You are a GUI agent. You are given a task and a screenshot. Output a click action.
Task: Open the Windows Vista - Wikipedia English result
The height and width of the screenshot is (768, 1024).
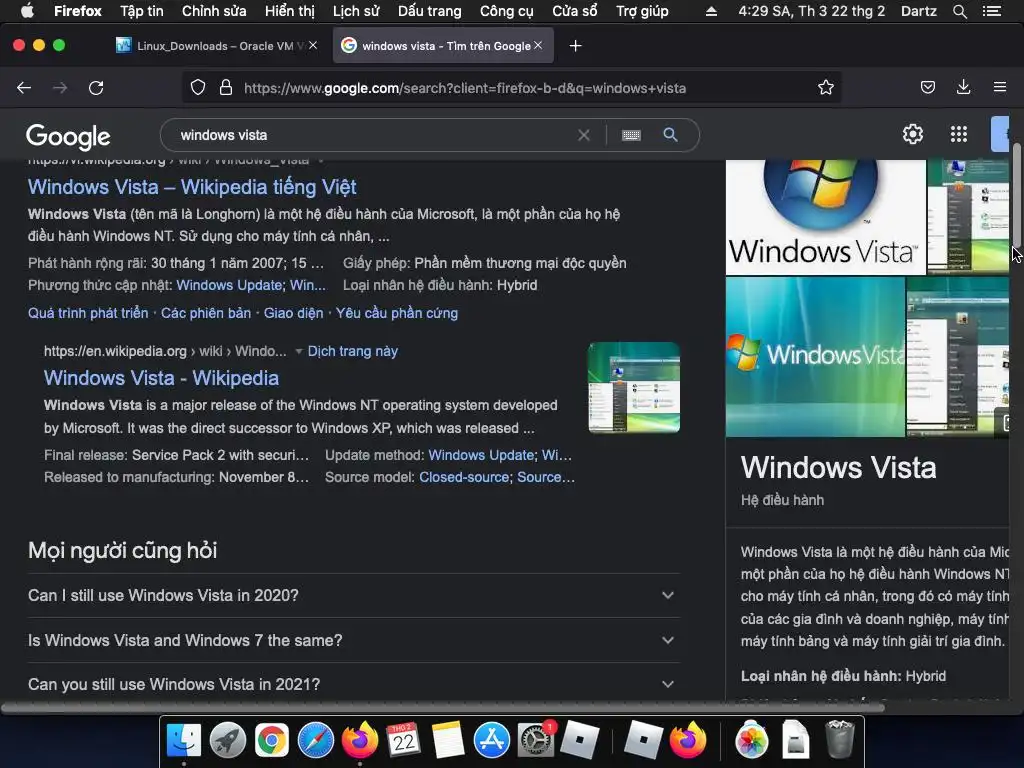pyautogui.click(x=161, y=378)
